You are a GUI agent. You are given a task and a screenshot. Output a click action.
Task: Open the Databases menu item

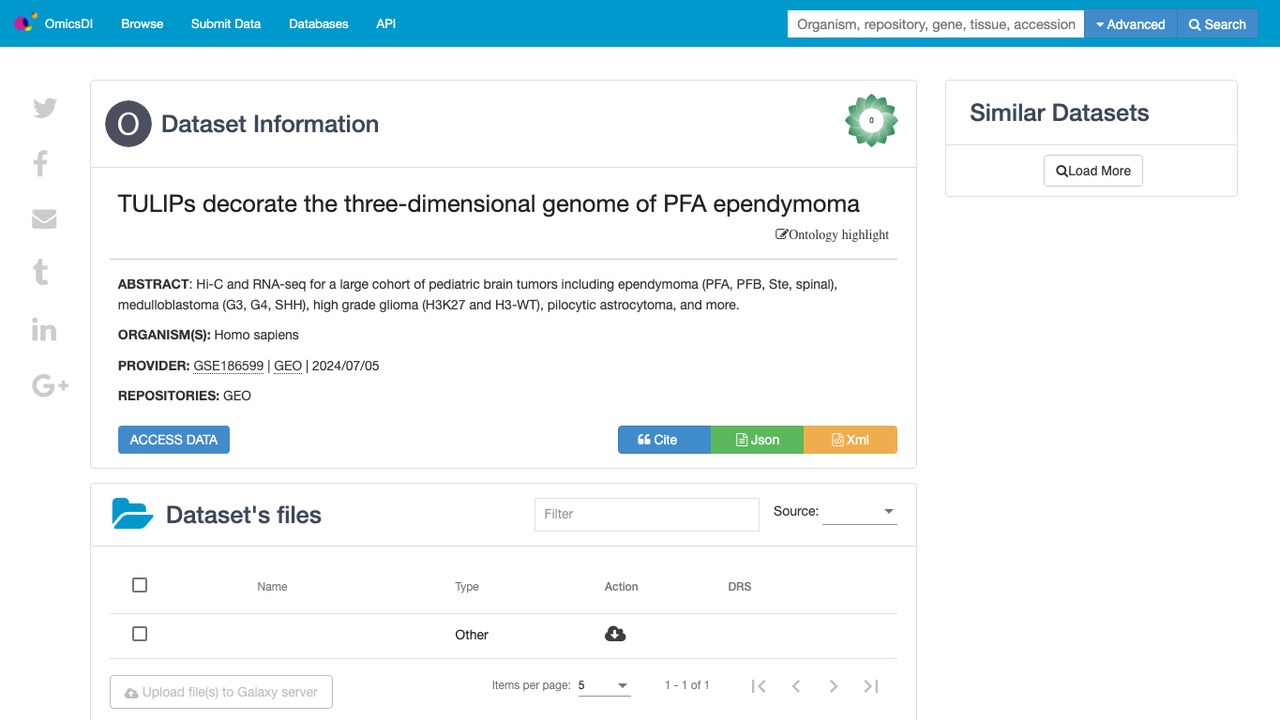point(319,24)
